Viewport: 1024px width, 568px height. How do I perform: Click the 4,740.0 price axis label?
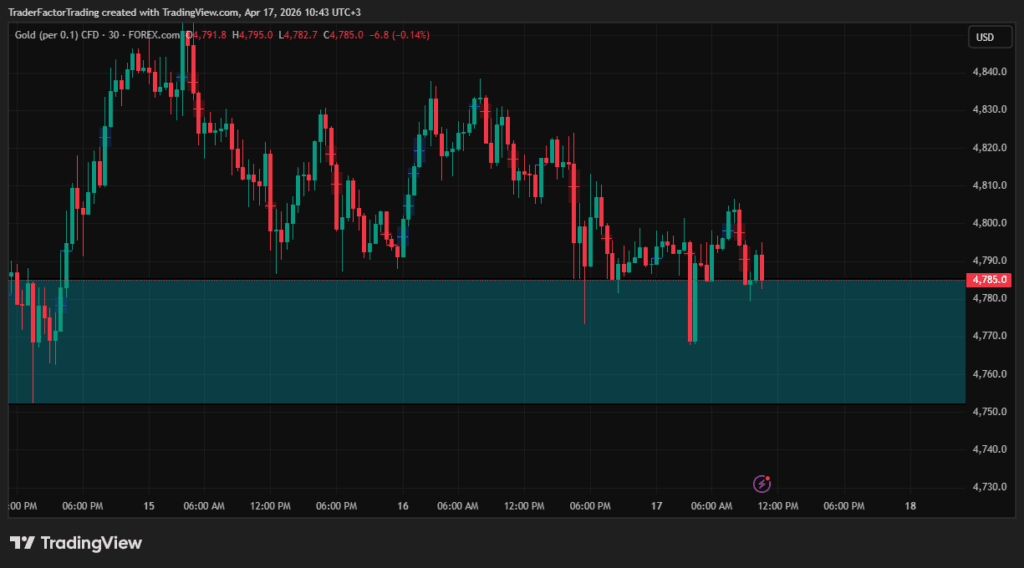[x=989, y=450]
